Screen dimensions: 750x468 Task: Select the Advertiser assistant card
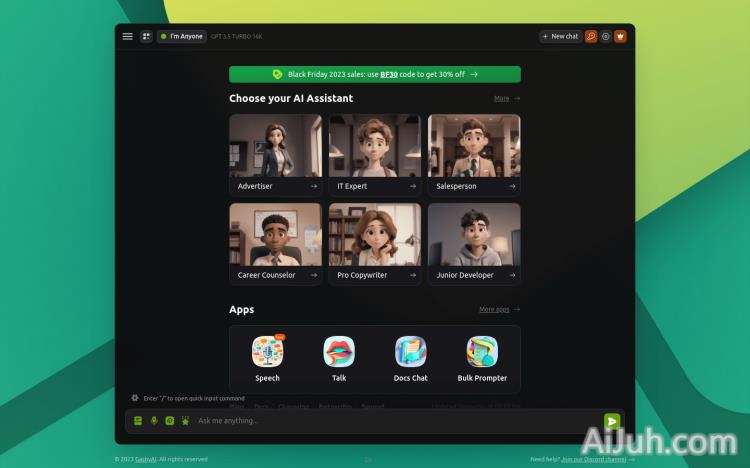pyautogui.click(x=275, y=154)
